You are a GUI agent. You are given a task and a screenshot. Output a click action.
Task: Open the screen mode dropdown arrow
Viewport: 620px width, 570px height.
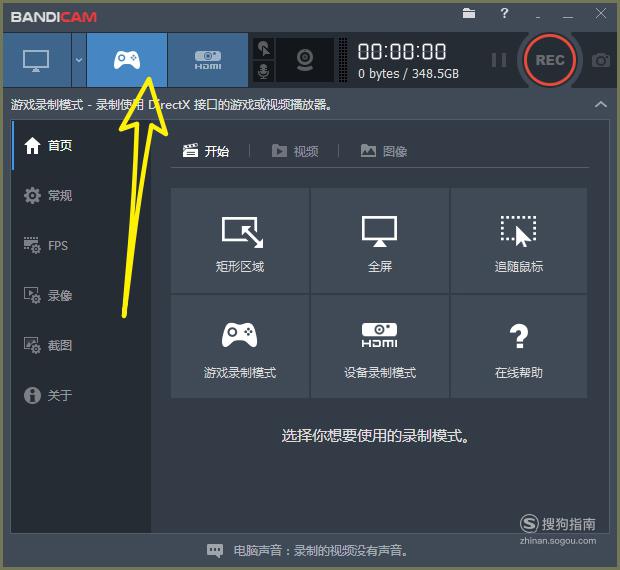point(79,60)
